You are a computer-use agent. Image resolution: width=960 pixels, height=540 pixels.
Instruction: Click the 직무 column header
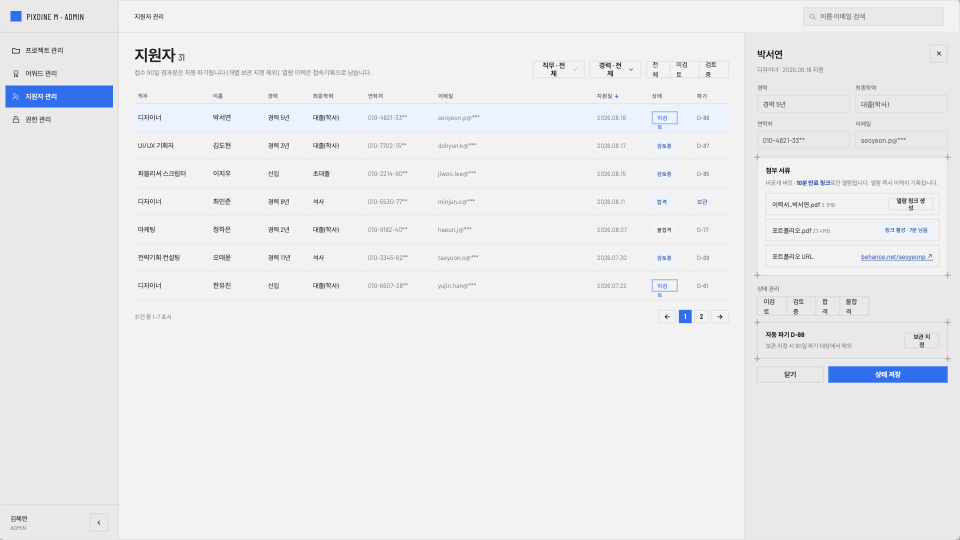[x=143, y=96]
